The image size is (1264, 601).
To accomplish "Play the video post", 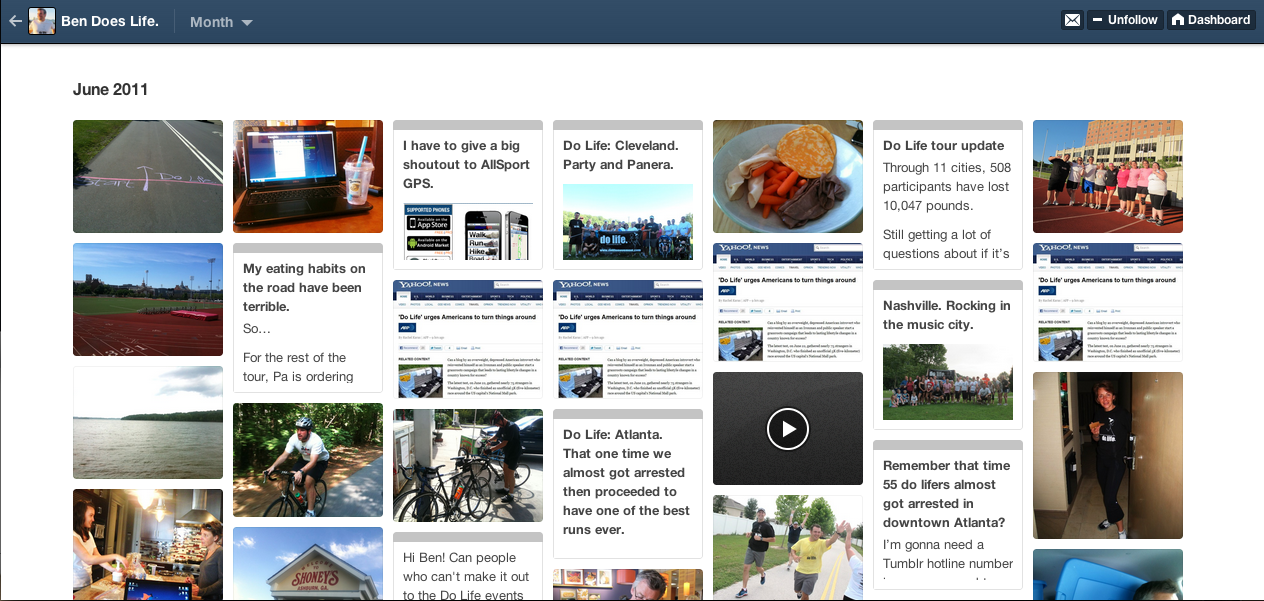I will coord(788,429).
